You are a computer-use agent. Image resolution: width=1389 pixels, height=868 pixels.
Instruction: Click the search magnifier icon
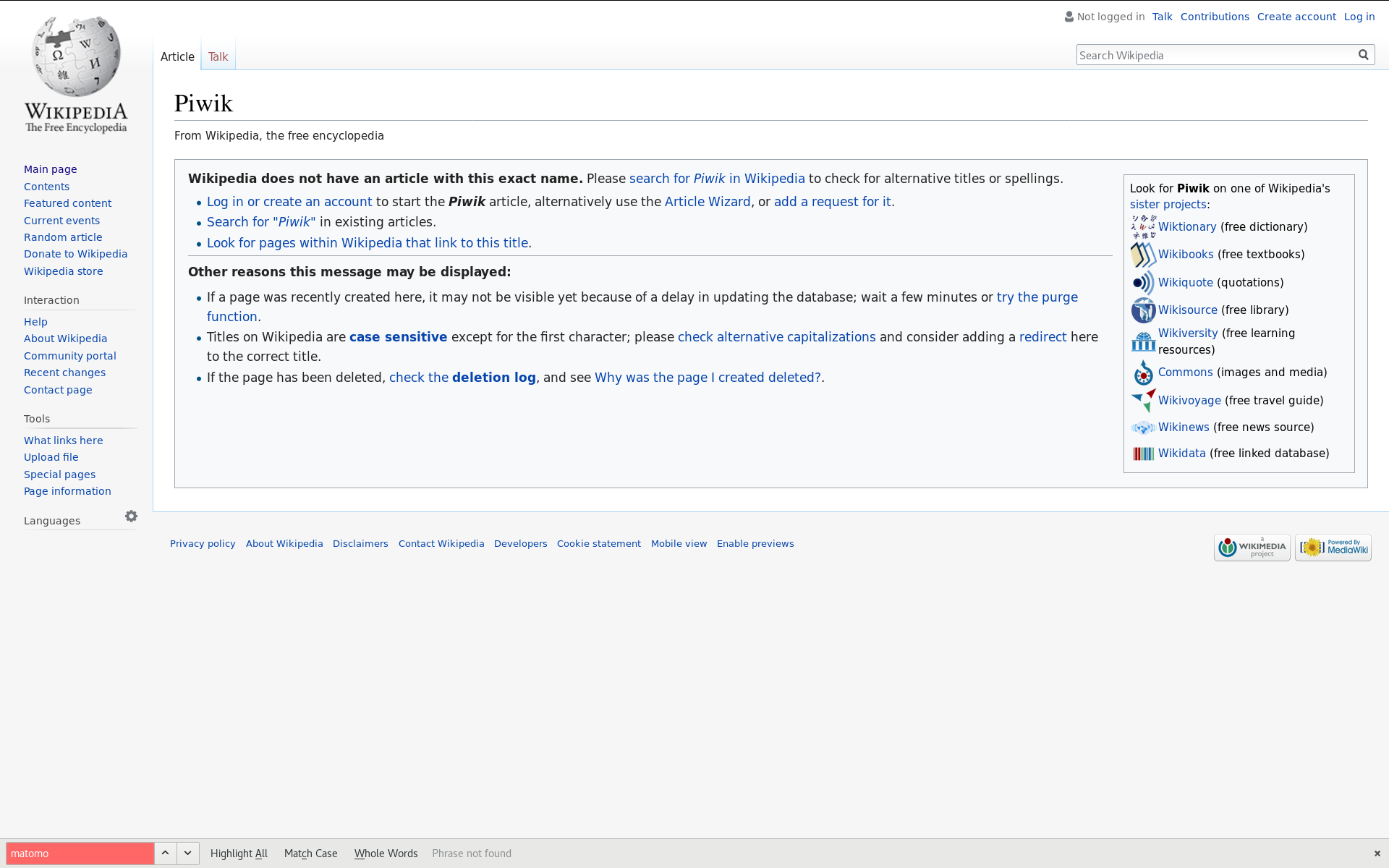pyautogui.click(x=1364, y=55)
